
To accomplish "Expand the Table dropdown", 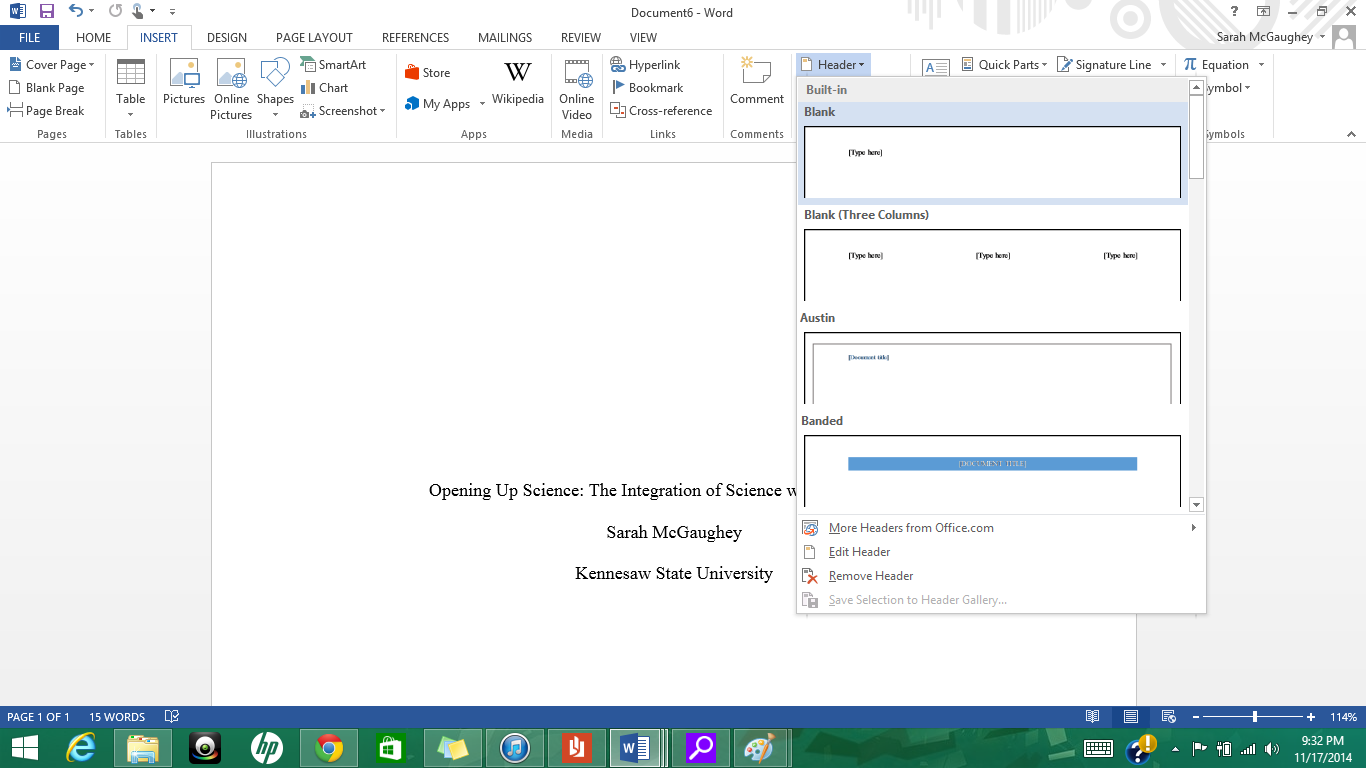I will [131, 89].
